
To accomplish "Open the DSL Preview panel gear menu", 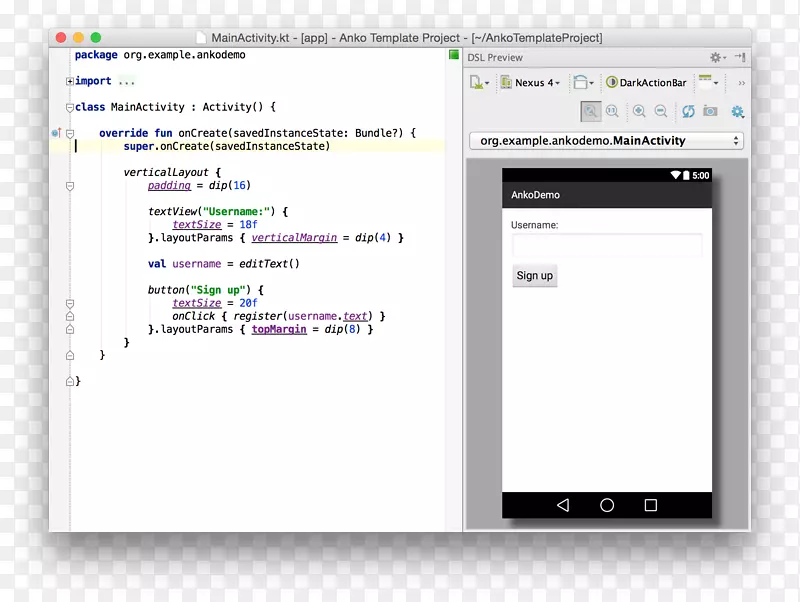I will pyautogui.click(x=715, y=57).
